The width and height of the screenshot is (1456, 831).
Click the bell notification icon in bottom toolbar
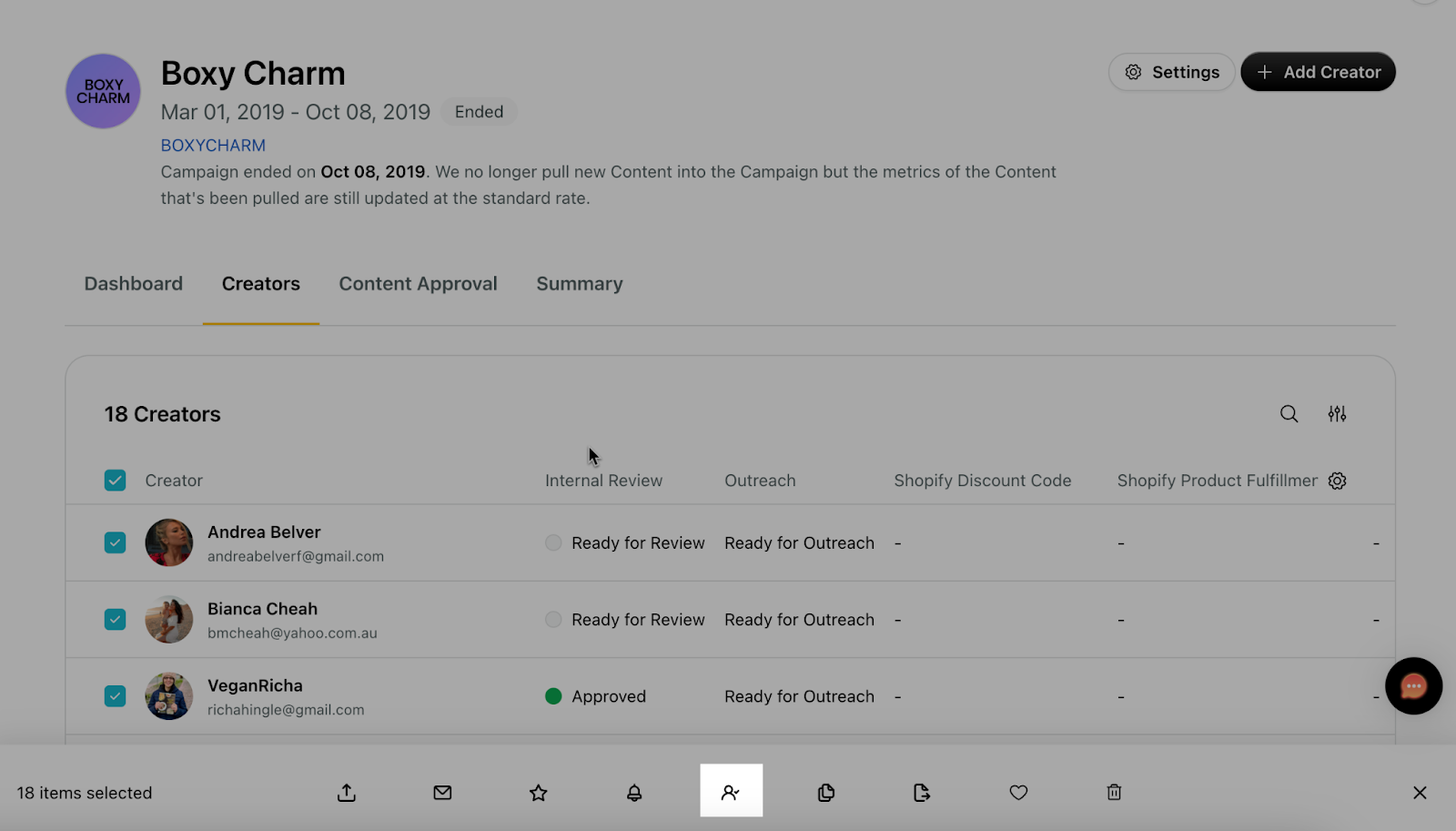[x=634, y=793]
